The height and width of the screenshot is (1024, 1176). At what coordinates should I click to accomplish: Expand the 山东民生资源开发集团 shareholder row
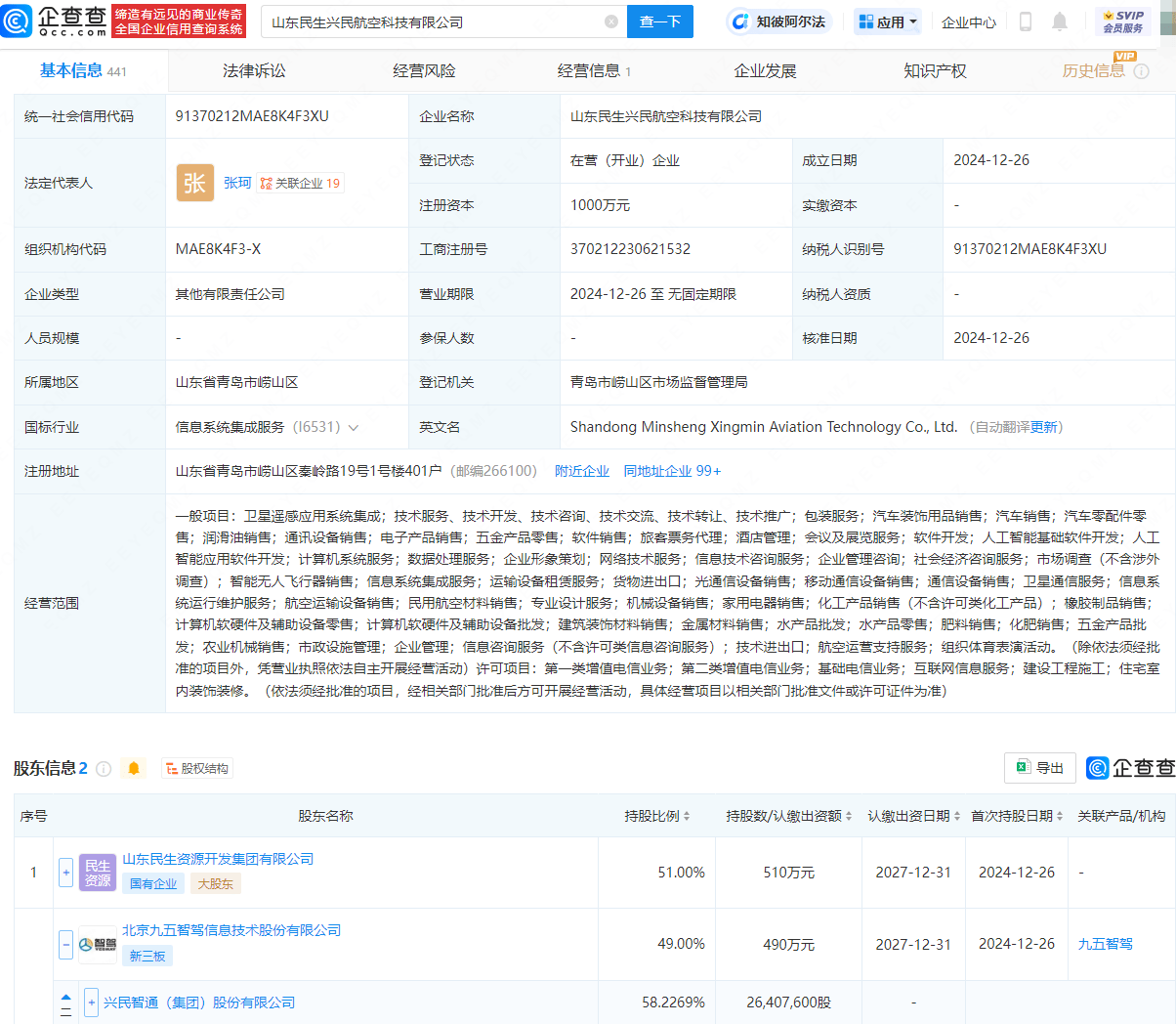66,873
